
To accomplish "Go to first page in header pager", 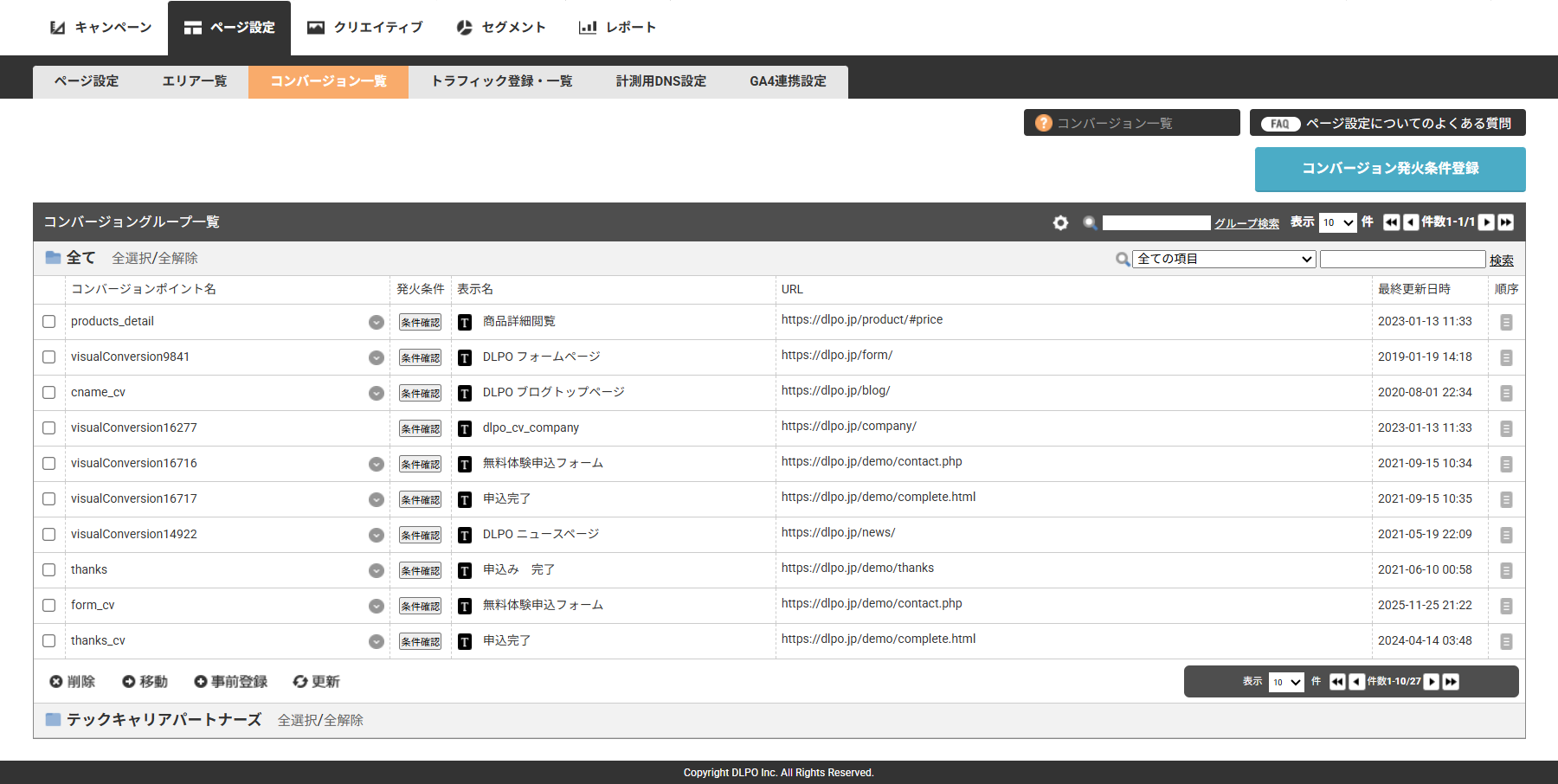I will 1391,222.
